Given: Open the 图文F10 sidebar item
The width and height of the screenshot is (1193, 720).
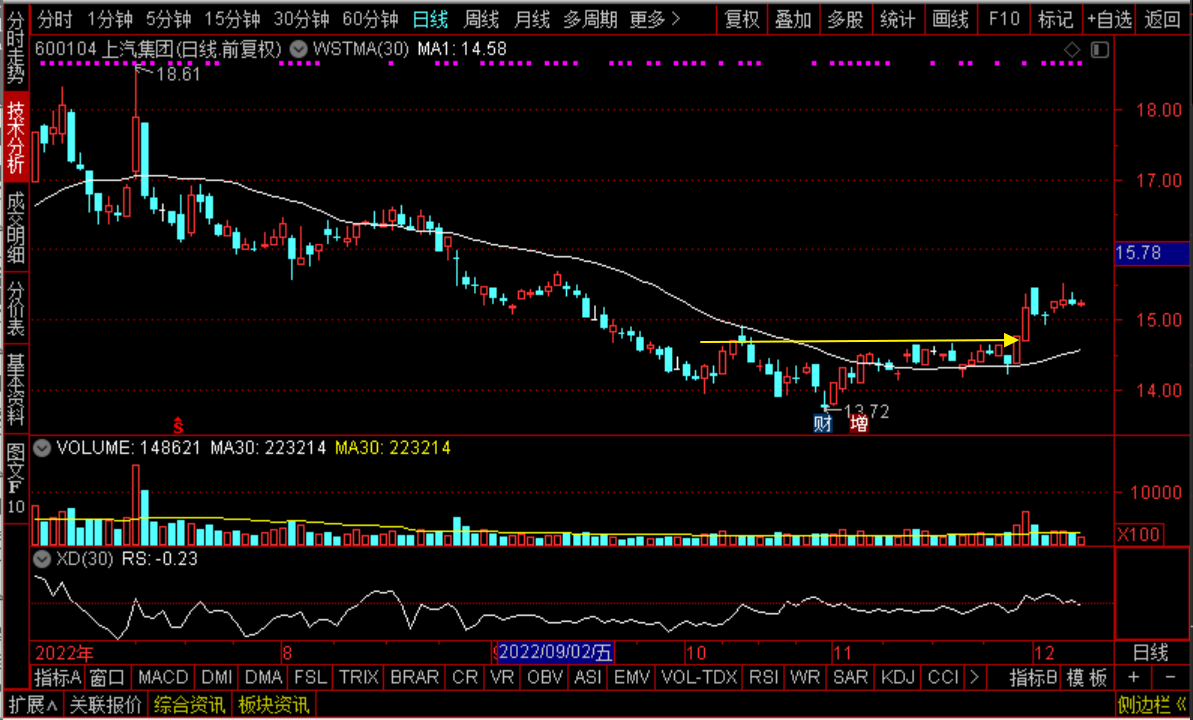Looking at the screenshot, I should point(15,481).
